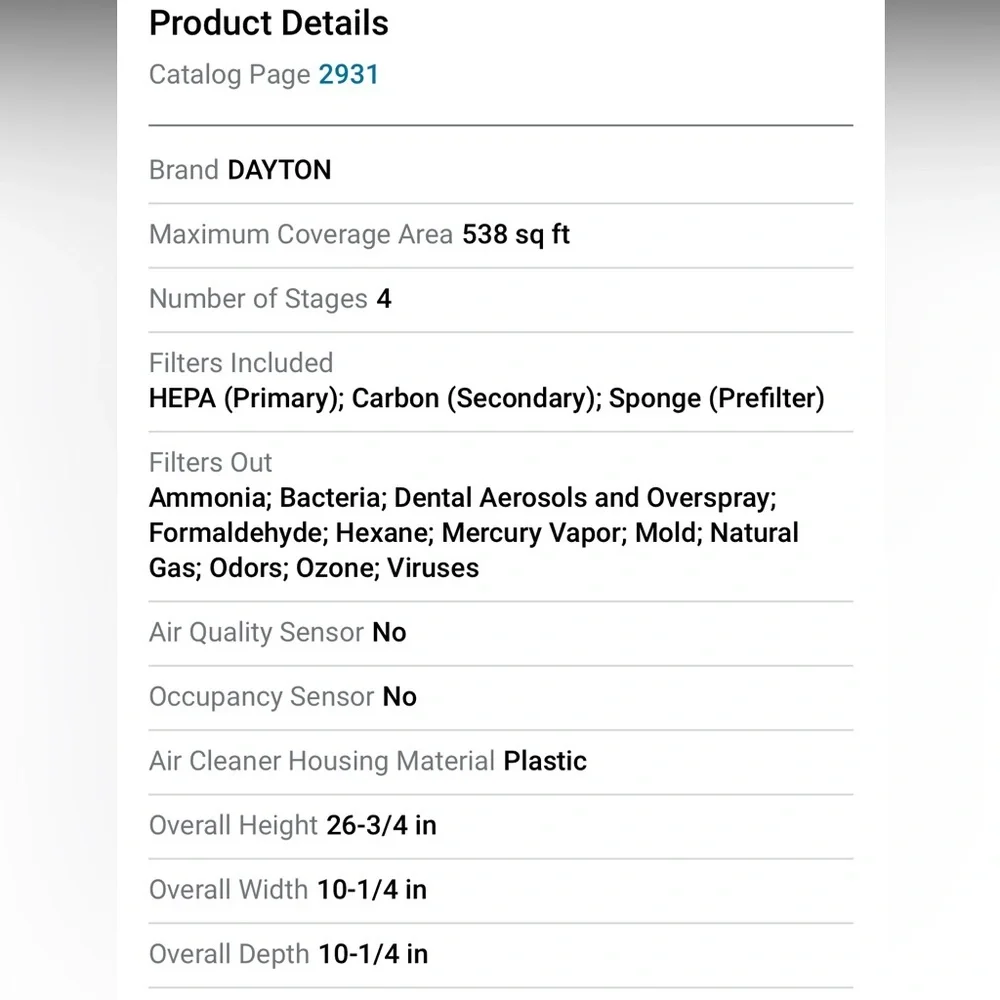
Task: Click the Air Quality Sensor row
Action: coord(501,633)
